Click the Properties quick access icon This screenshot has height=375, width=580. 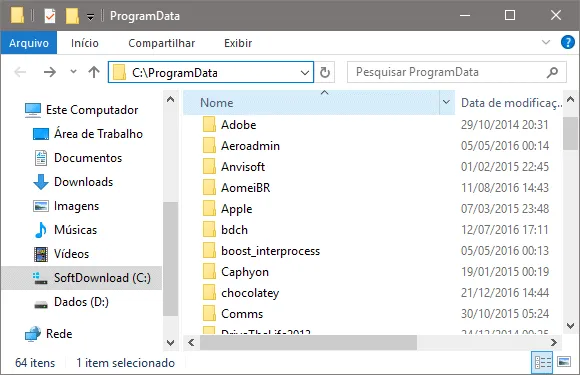point(50,16)
